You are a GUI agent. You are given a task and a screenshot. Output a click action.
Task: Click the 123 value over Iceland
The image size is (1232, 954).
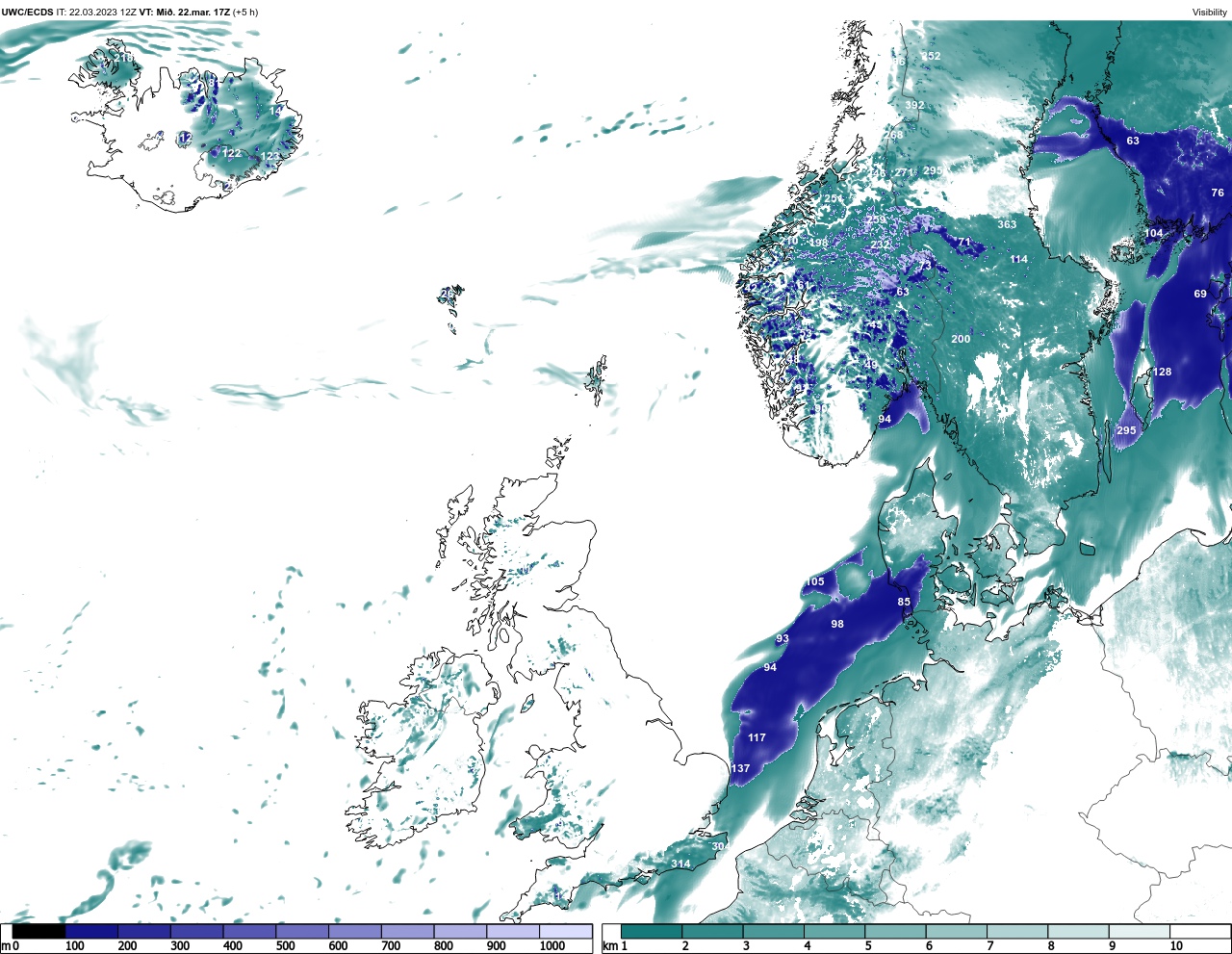[270, 156]
